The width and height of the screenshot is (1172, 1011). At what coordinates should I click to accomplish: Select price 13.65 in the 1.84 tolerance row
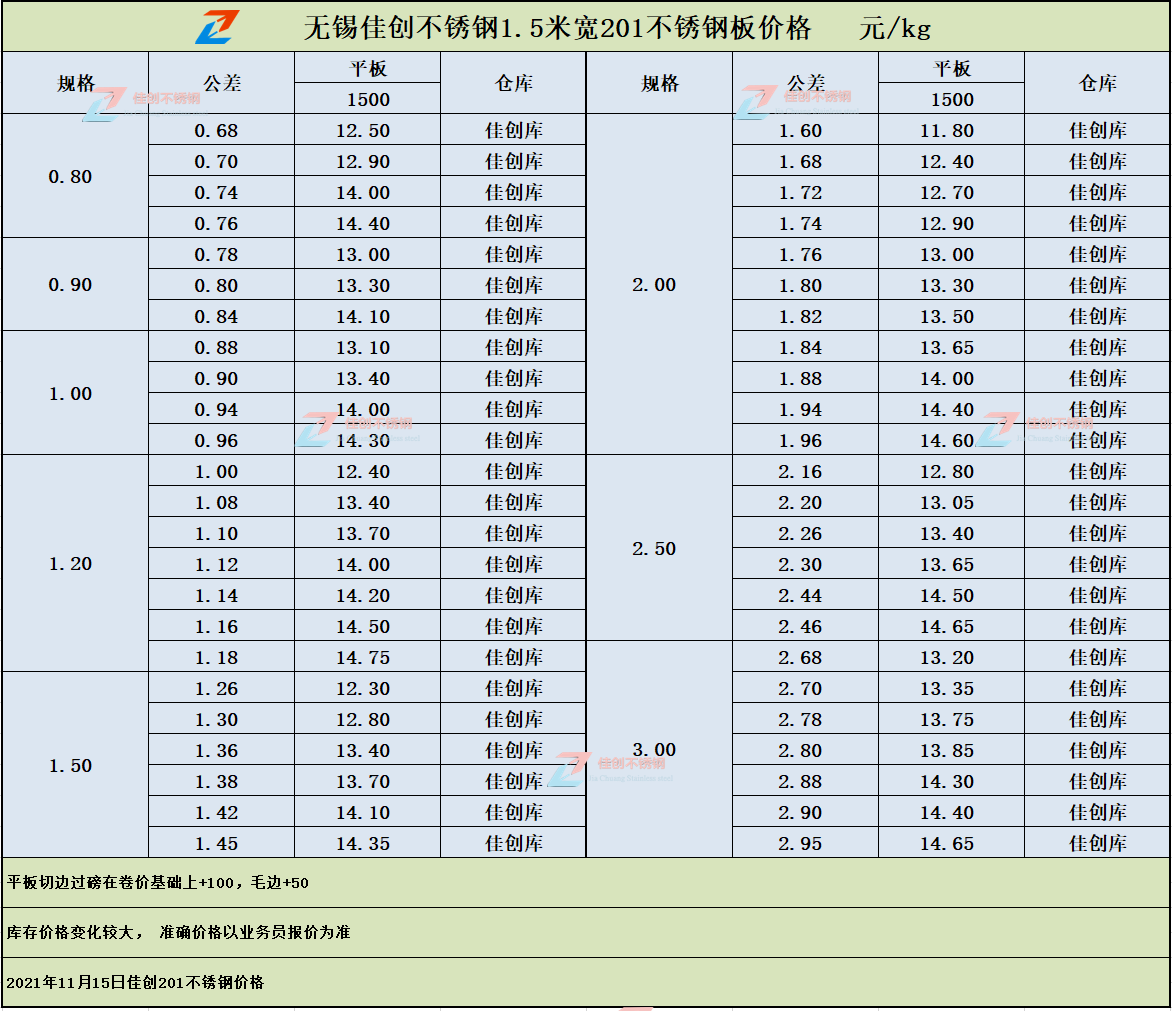pos(947,348)
